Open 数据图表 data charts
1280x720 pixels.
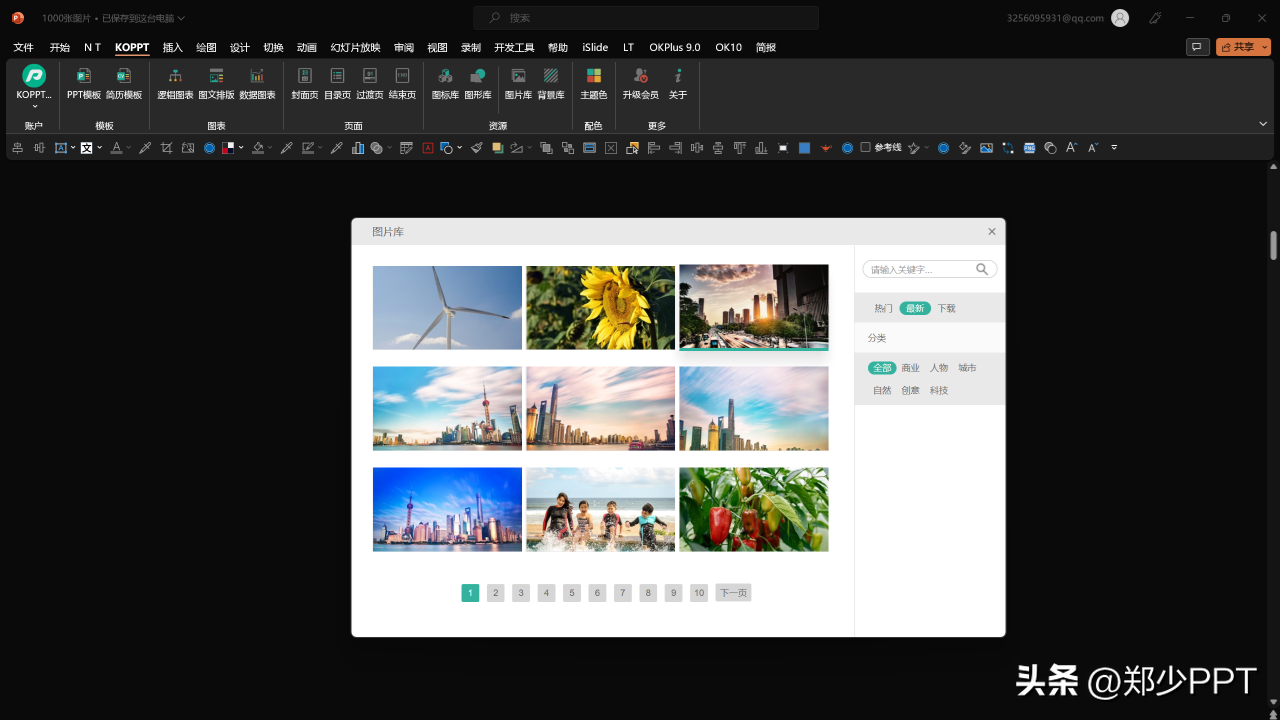point(257,83)
